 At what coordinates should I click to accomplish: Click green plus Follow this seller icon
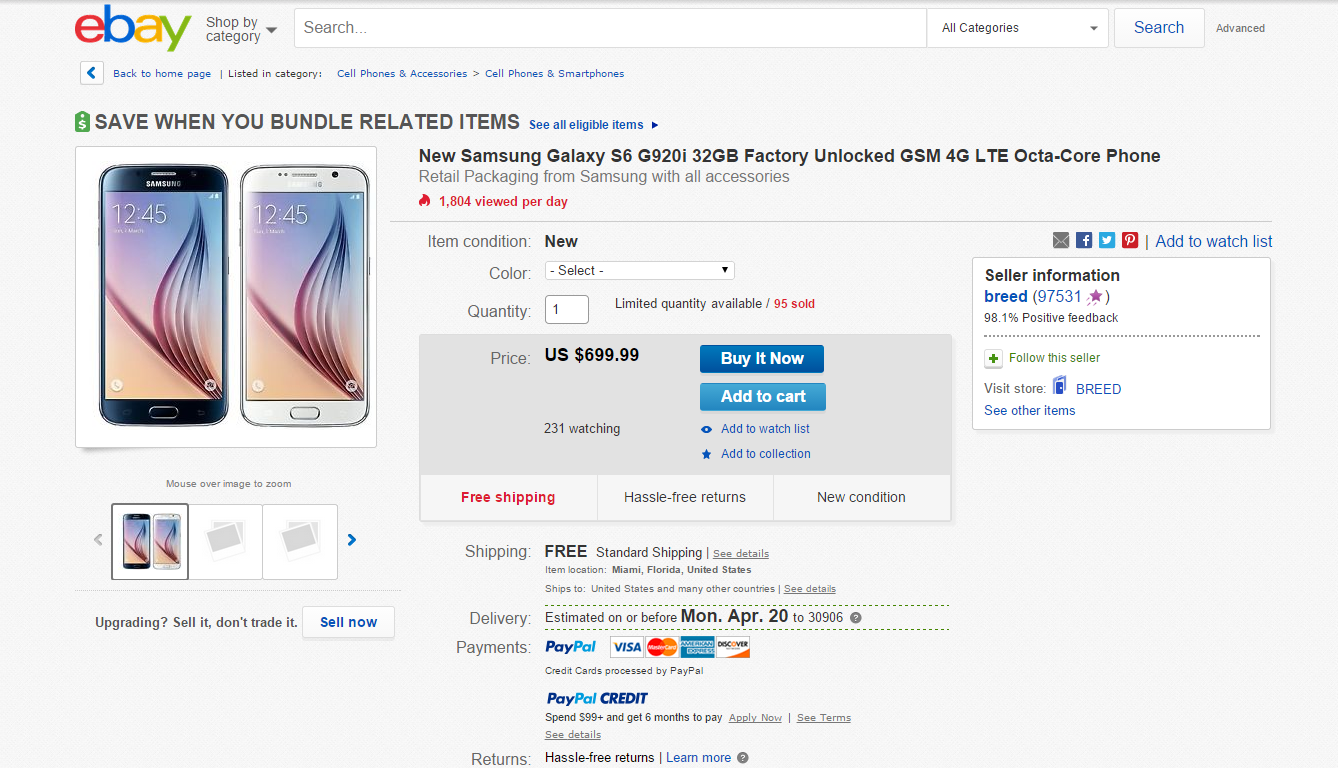pos(993,358)
